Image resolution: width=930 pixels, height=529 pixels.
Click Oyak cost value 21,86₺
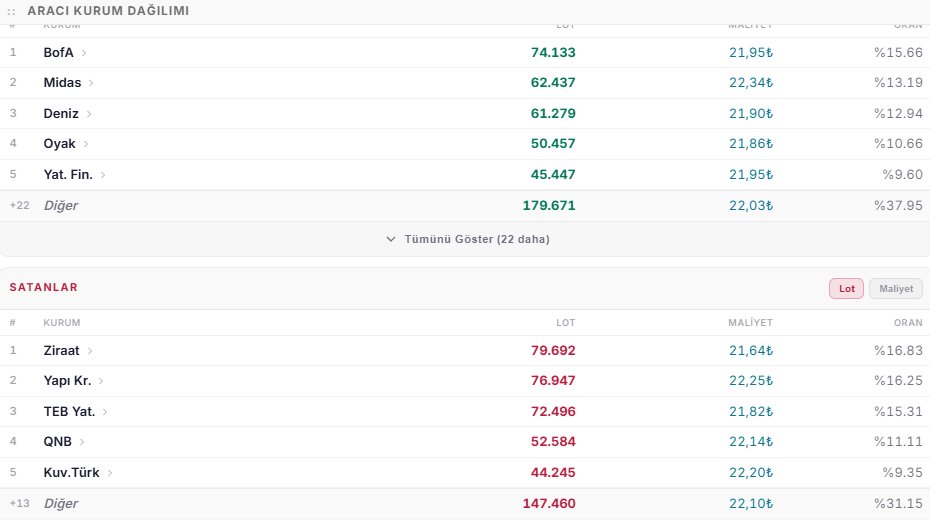pos(751,144)
